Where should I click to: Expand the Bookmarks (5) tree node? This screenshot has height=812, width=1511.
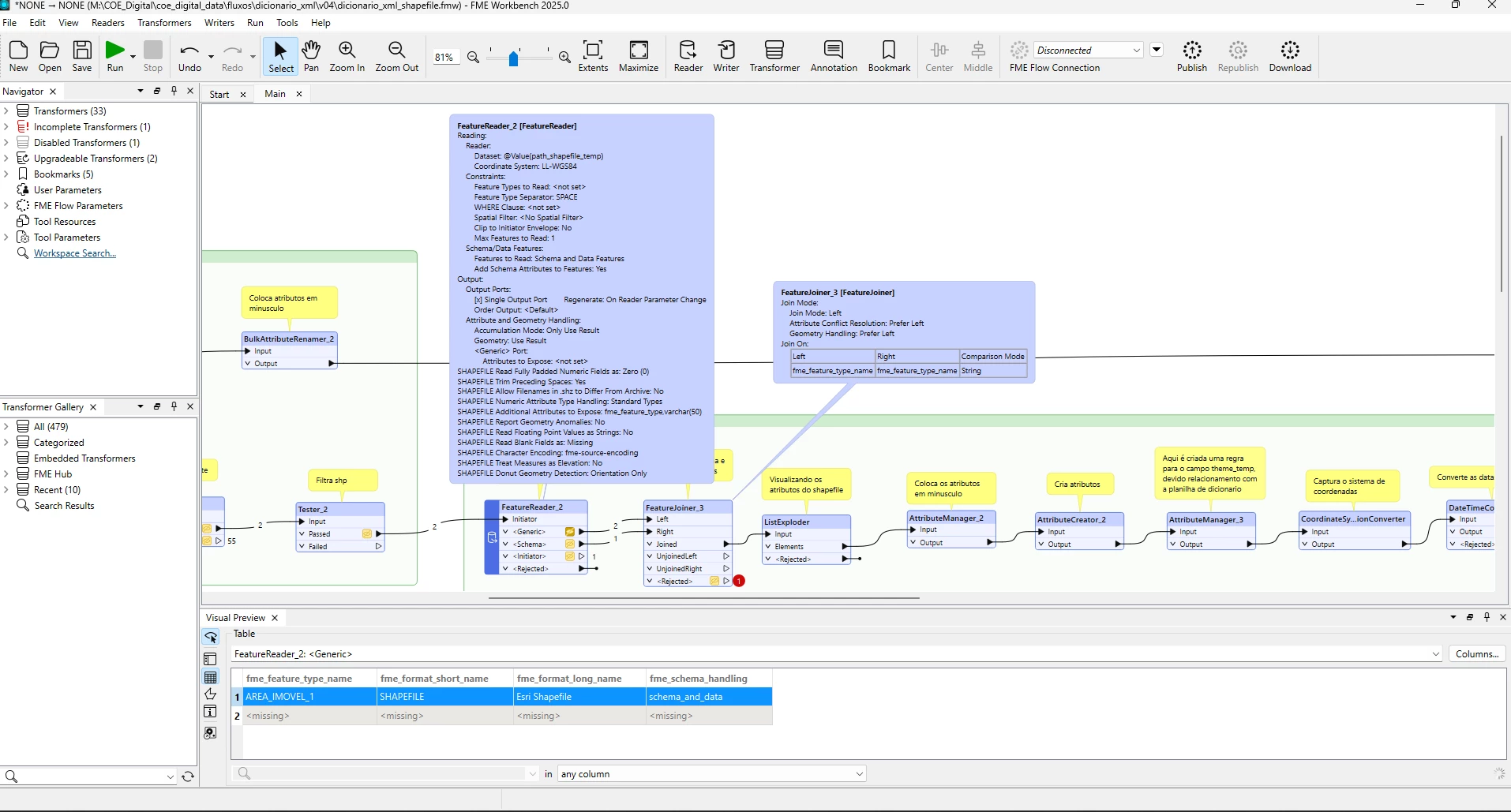[x=6, y=174]
